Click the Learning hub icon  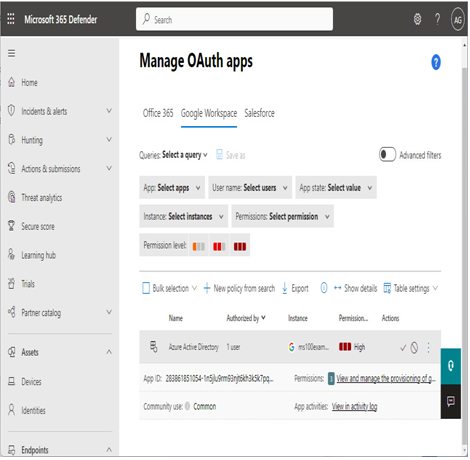pos(11,255)
